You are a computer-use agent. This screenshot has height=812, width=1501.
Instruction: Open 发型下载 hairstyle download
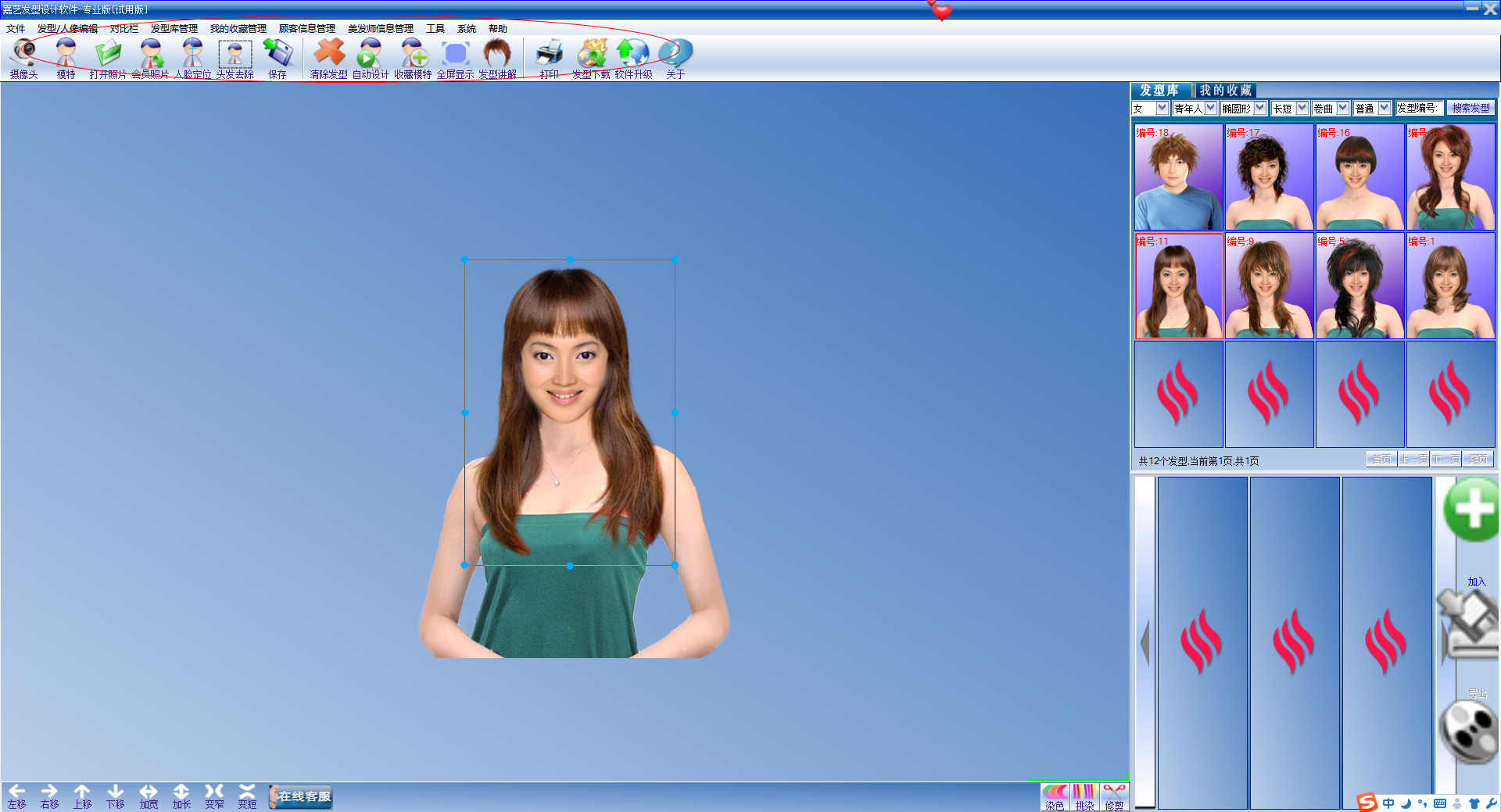[x=591, y=59]
